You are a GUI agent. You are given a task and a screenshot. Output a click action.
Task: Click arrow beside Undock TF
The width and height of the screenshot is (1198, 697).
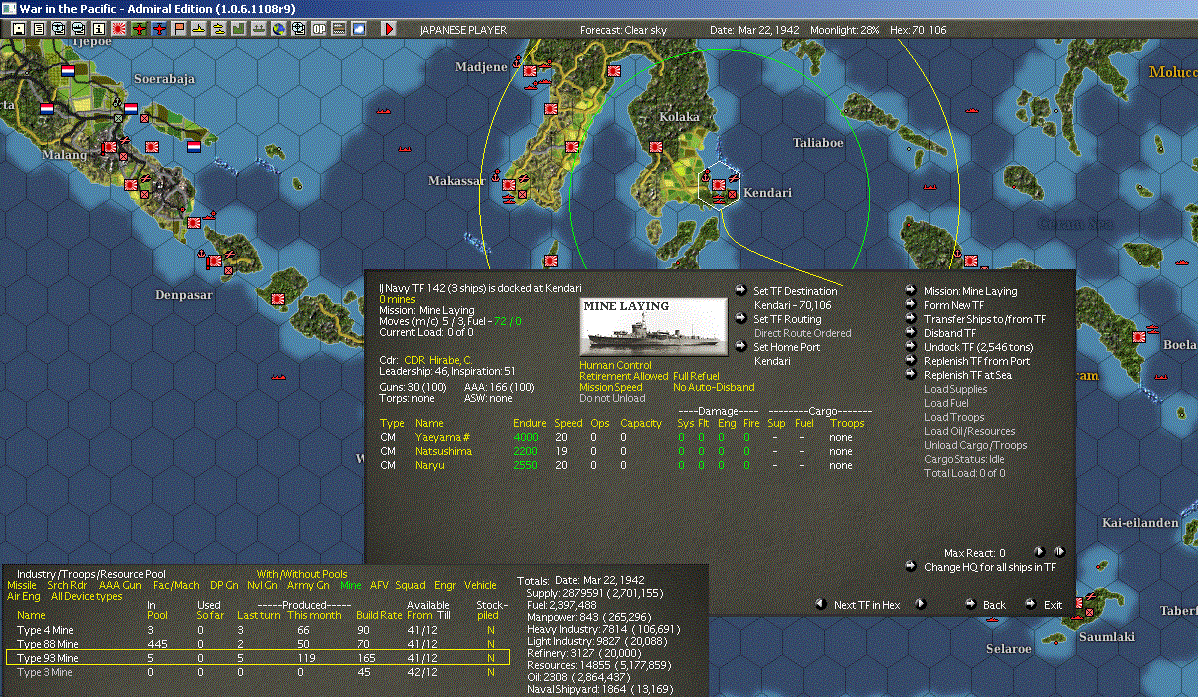click(911, 345)
